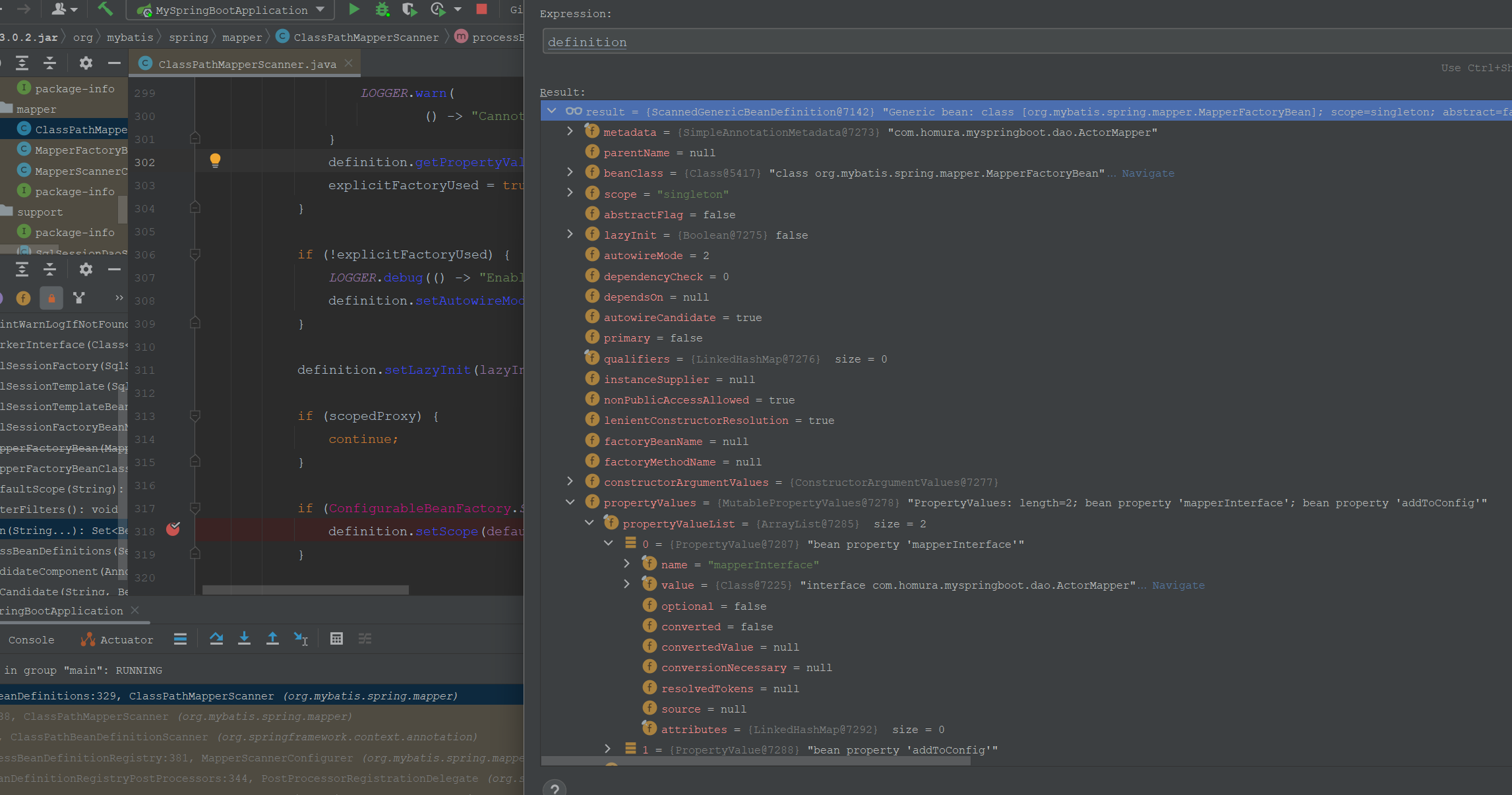Expand the constructorArgumentValues node
This screenshot has height=795, width=1512.
[x=570, y=482]
